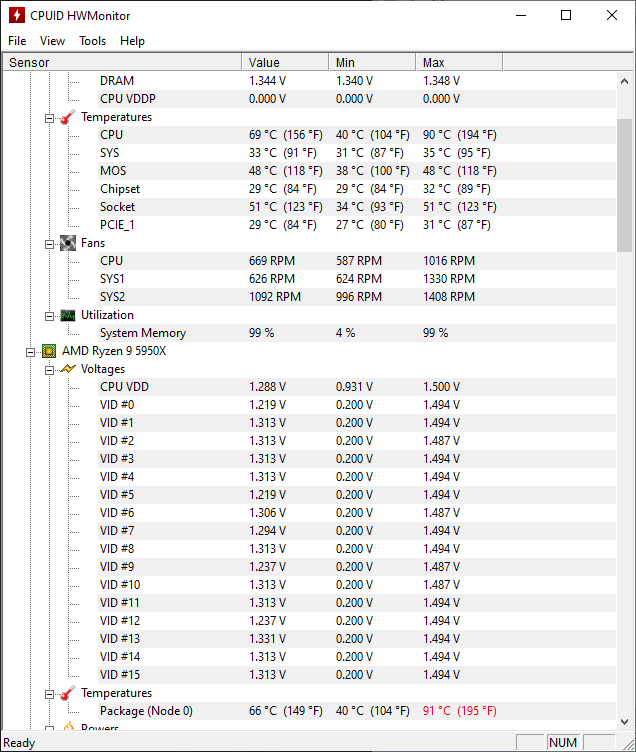Collapse the Fans node
636x752 pixels.
tap(49, 244)
